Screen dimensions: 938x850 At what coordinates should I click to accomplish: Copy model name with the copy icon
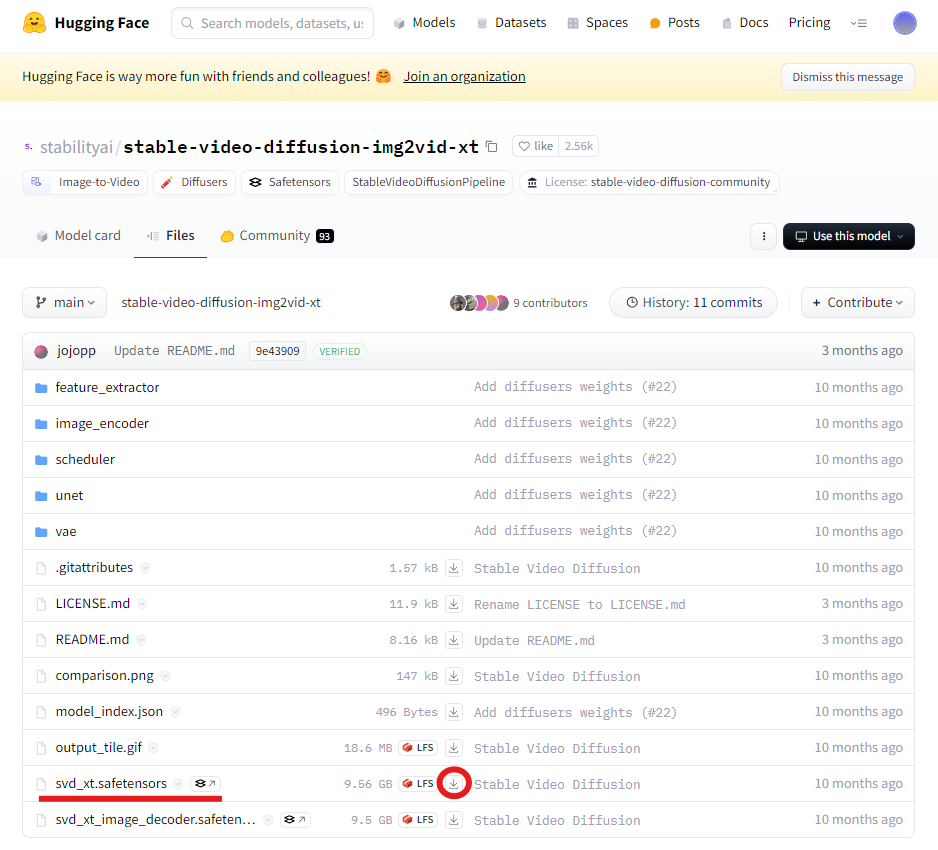point(492,147)
